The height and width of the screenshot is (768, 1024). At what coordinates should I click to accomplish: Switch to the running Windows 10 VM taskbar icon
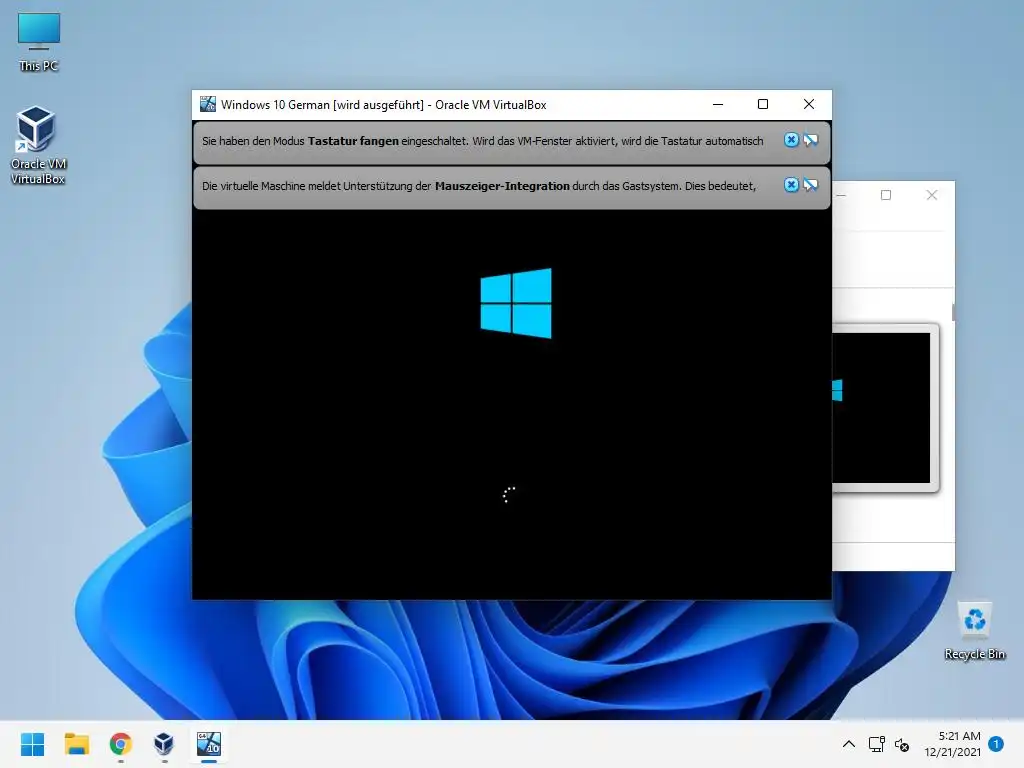209,744
